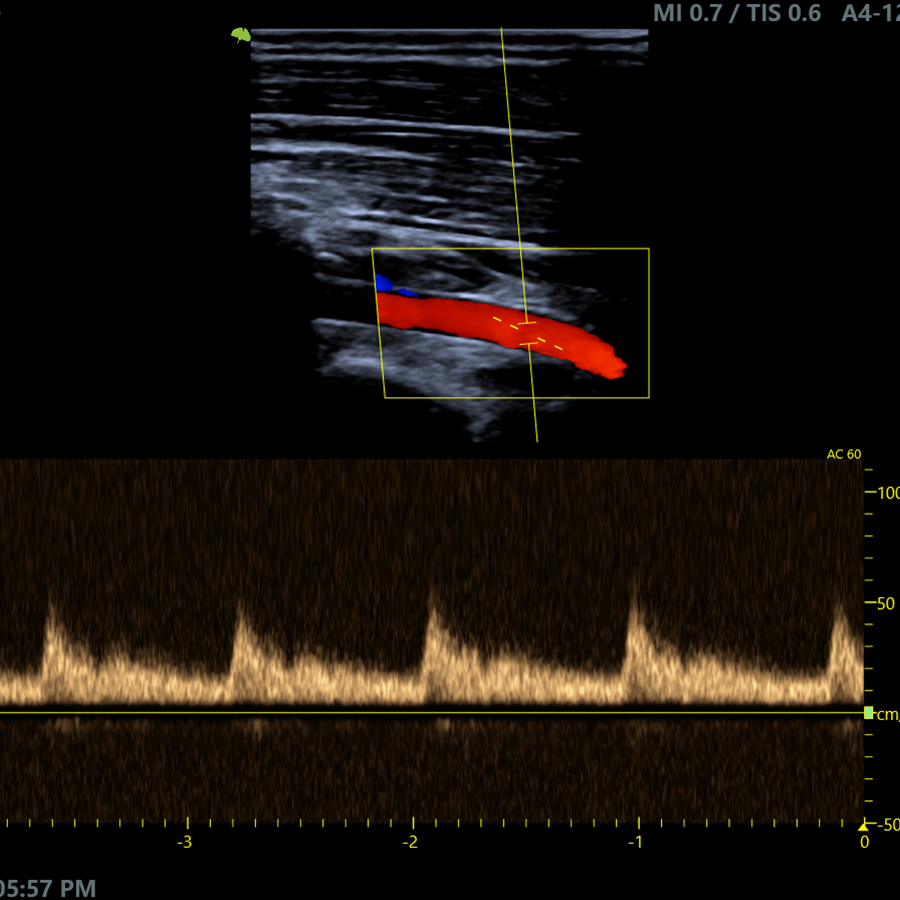Click the cm/s velocity unit label
Screen dimensions: 900x900
coord(888,713)
